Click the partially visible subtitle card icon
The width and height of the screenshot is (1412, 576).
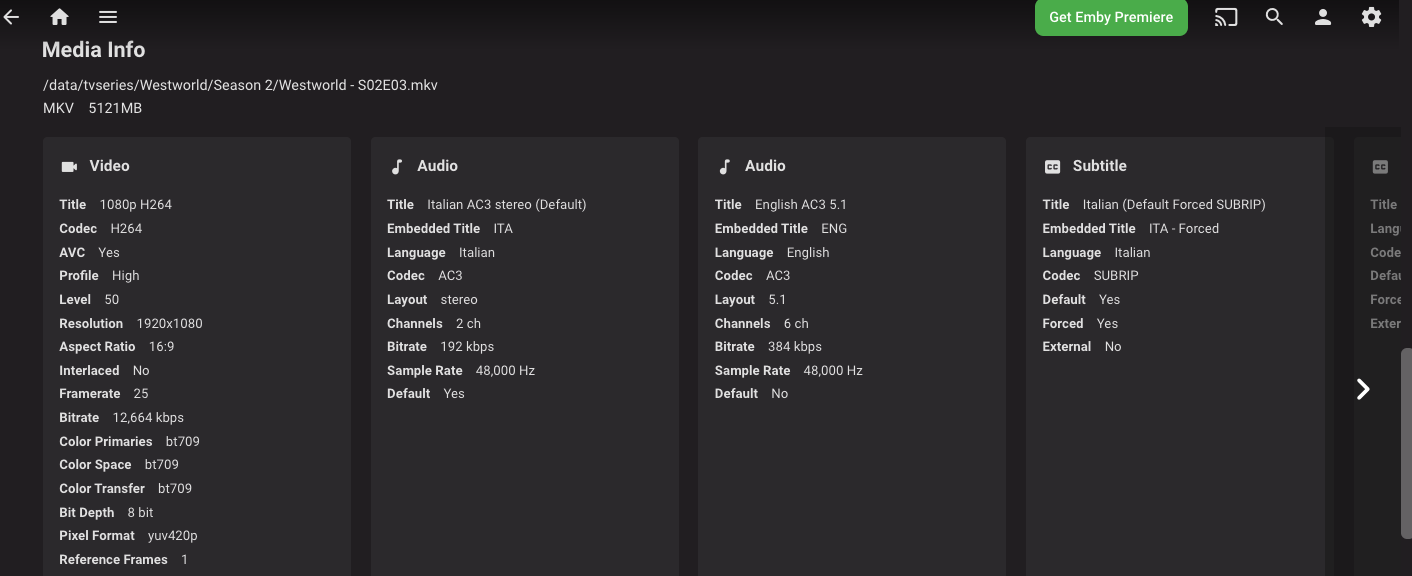[1380, 167]
